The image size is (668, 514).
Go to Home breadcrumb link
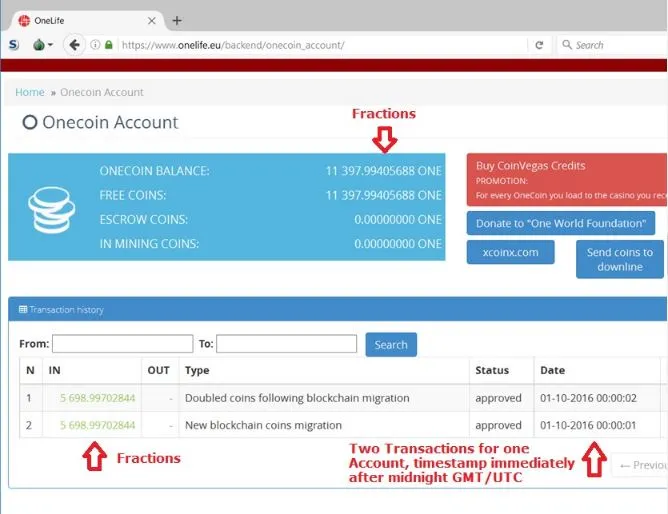(x=30, y=92)
